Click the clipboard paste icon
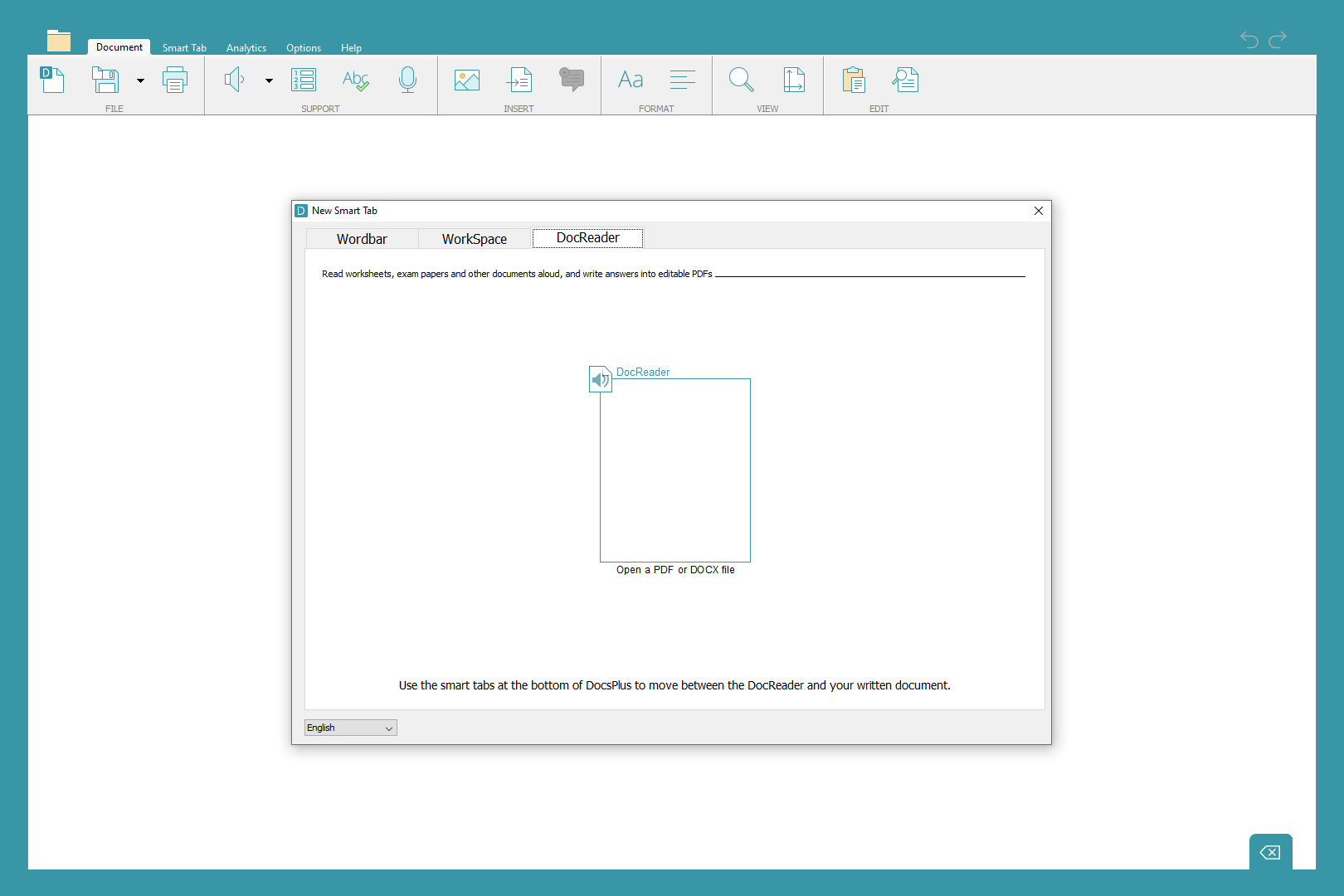Image resolution: width=1344 pixels, height=896 pixels. click(853, 80)
